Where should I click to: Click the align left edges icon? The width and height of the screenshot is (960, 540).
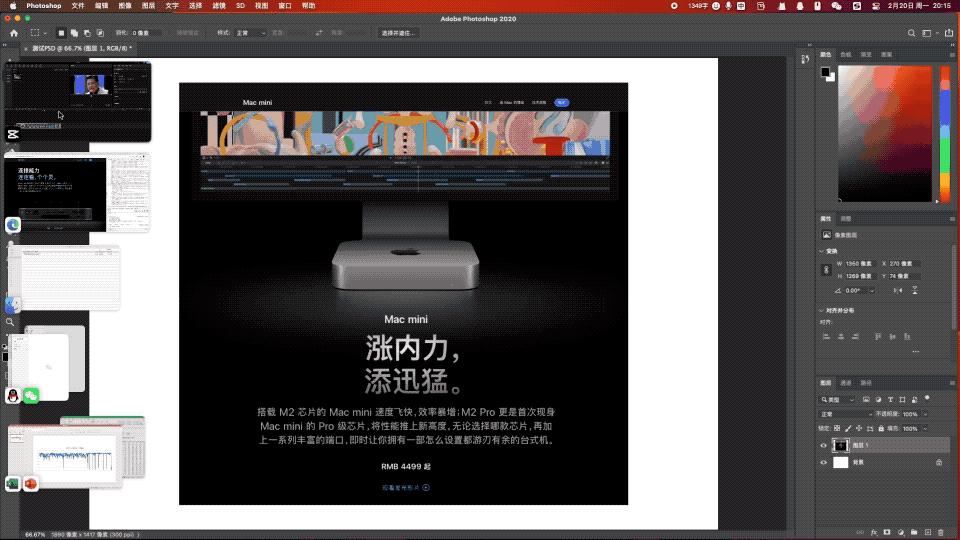(826, 336)
